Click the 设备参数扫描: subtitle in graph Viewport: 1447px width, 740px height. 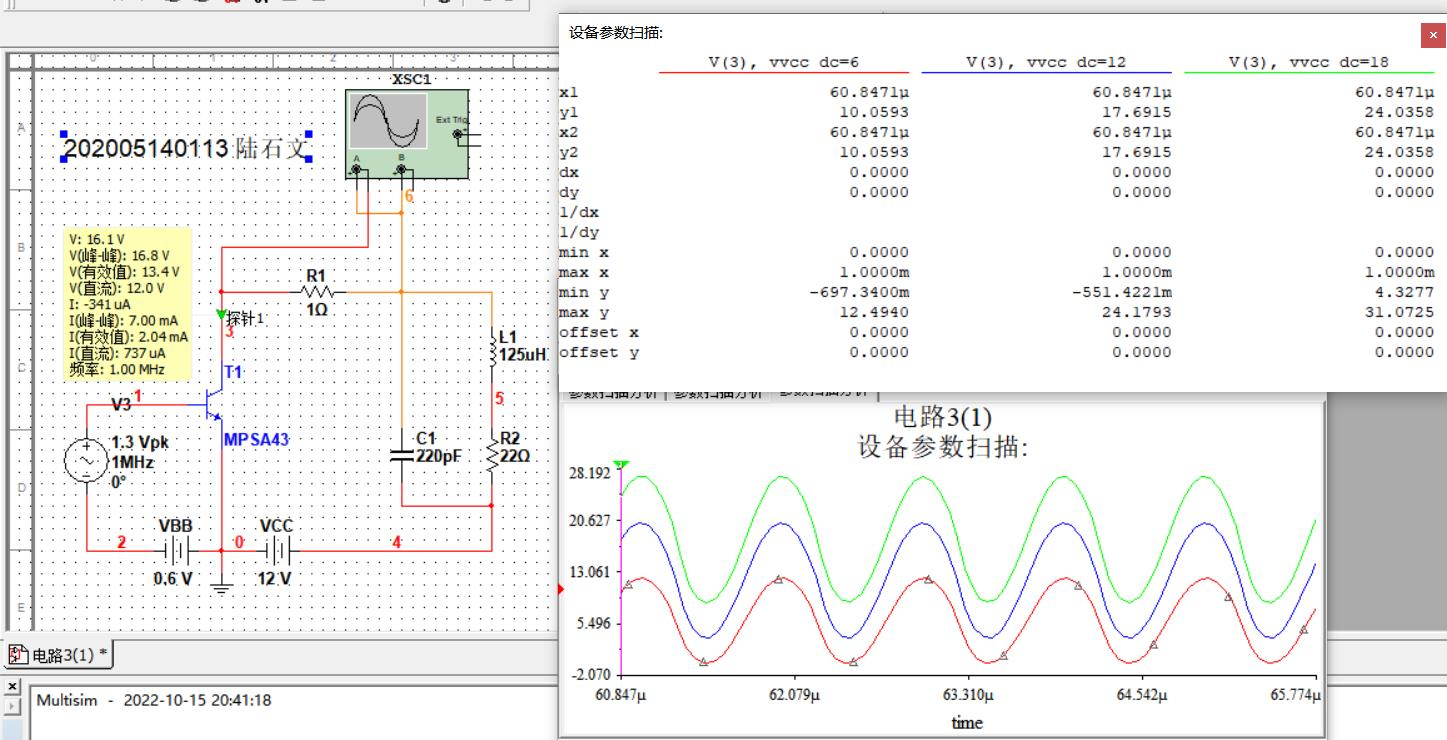942,447
